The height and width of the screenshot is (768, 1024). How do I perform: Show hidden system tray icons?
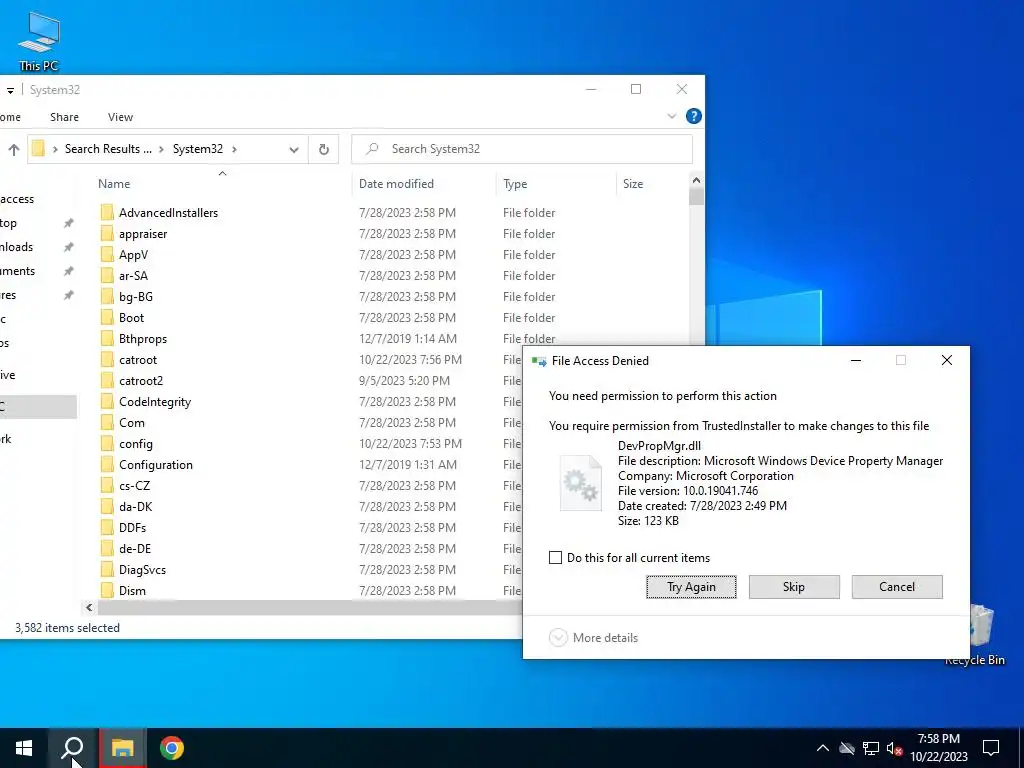click(823, 748)
